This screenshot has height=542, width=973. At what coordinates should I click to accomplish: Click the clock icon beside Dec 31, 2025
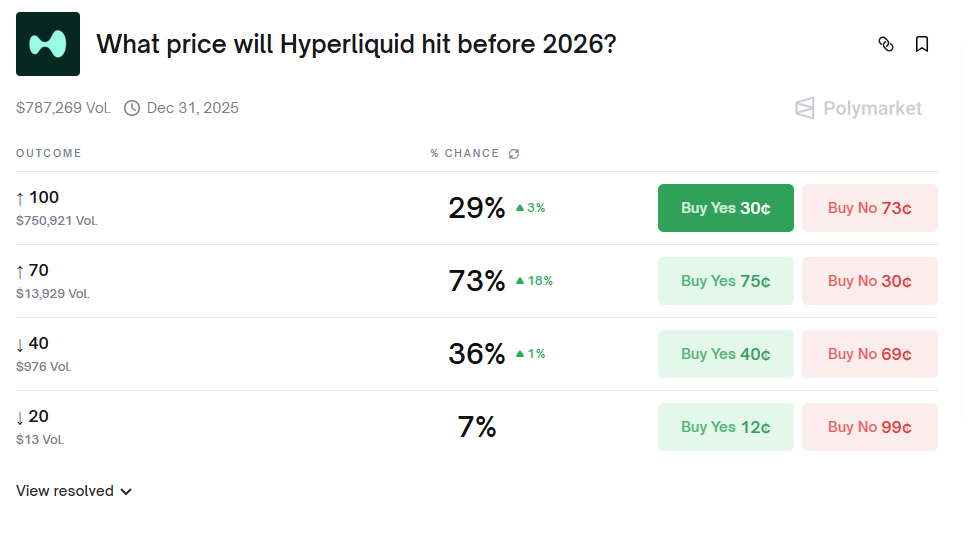tap(132, 108)
